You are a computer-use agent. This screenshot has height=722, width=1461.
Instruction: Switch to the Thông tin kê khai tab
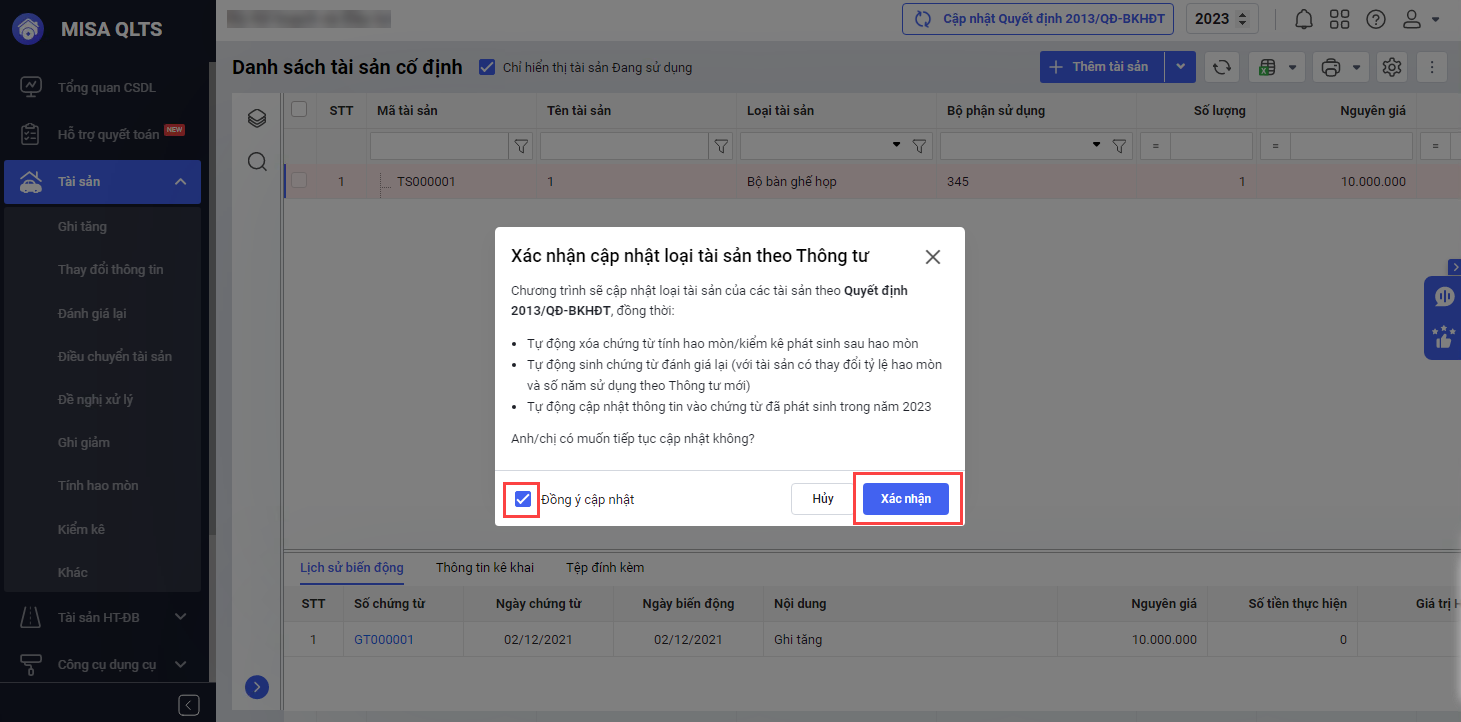[485, 567]
